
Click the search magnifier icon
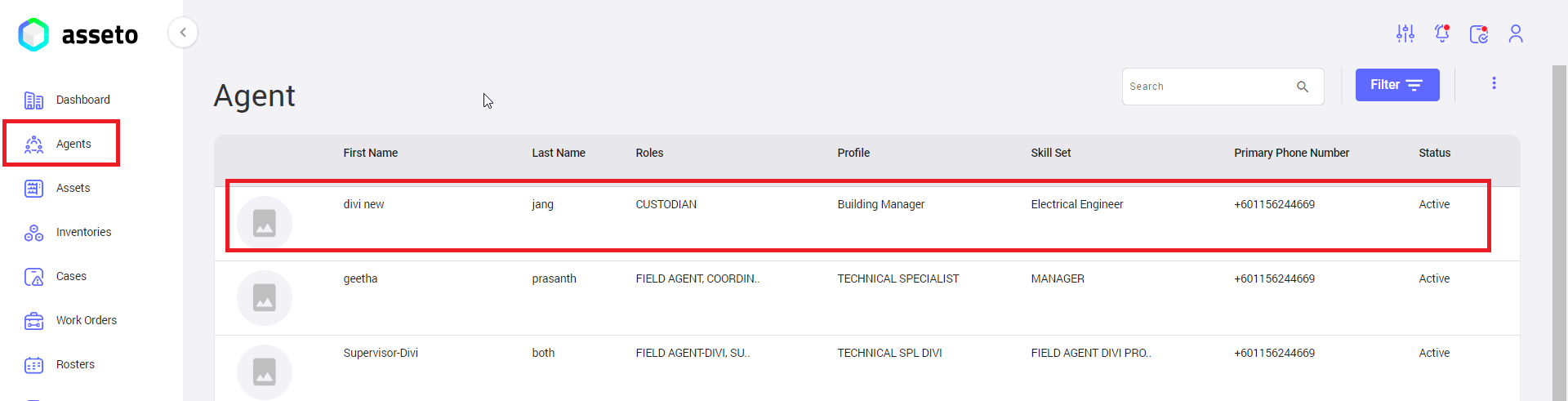1303,87
